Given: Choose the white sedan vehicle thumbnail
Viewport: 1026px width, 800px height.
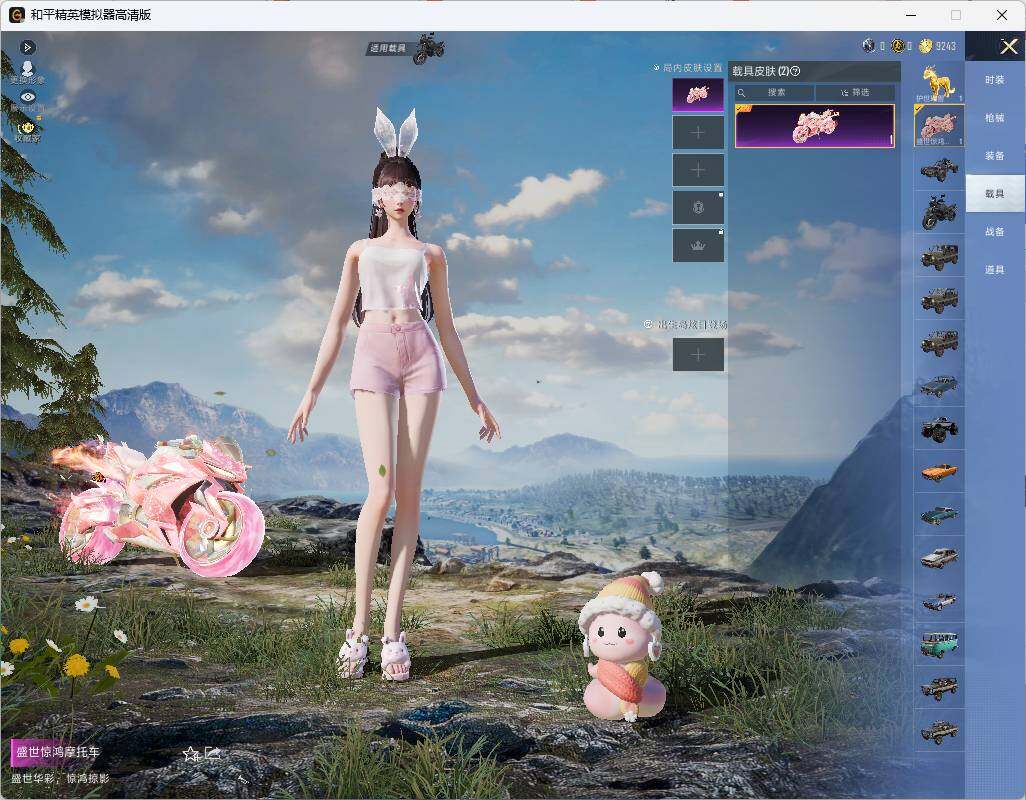Looking at the screenshot, I should pos(939,557).
